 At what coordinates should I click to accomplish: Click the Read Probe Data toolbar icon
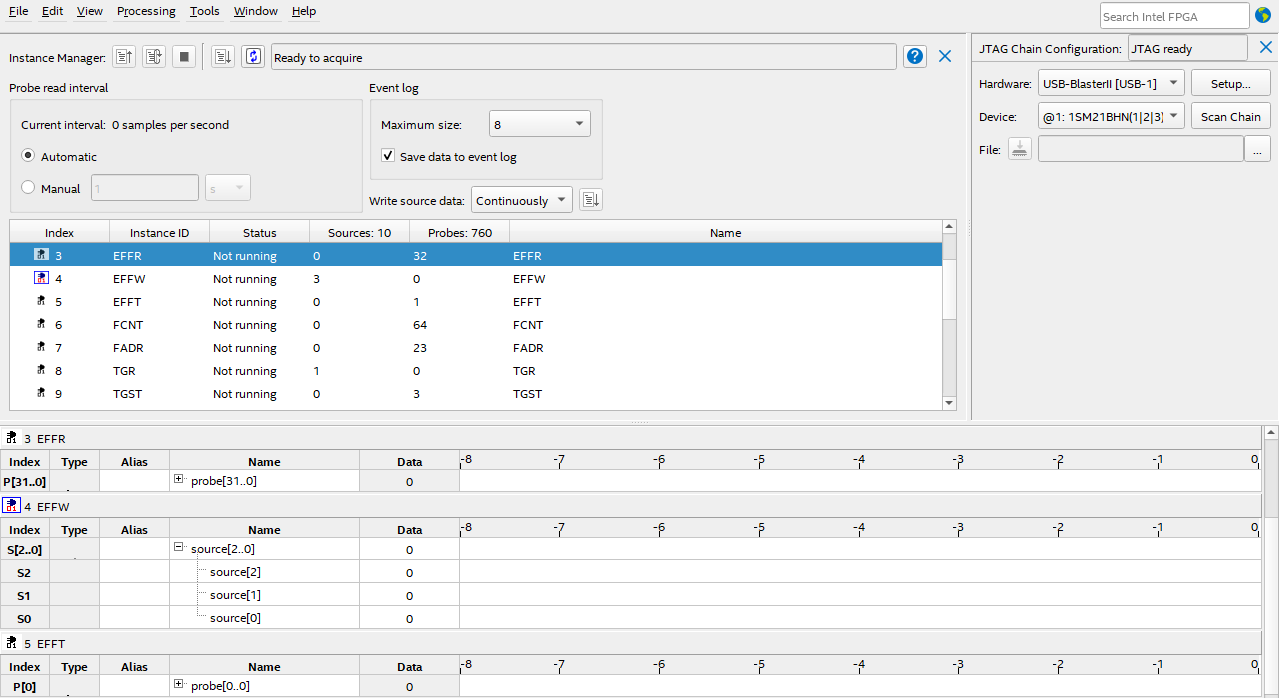click(x=123, y=57)
